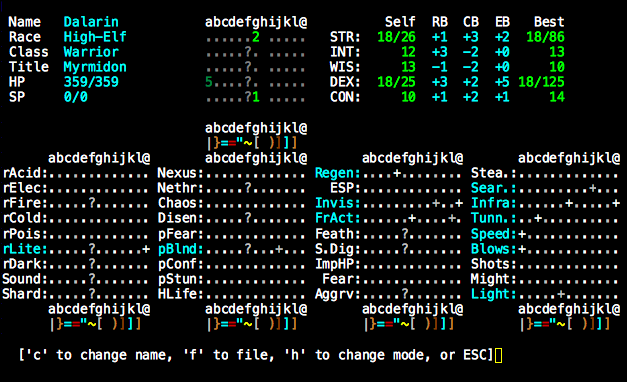Click the DEX: stat label
The height and width of the screenshot is (382, 627).
pyautogui.click(x=345, y=82)
